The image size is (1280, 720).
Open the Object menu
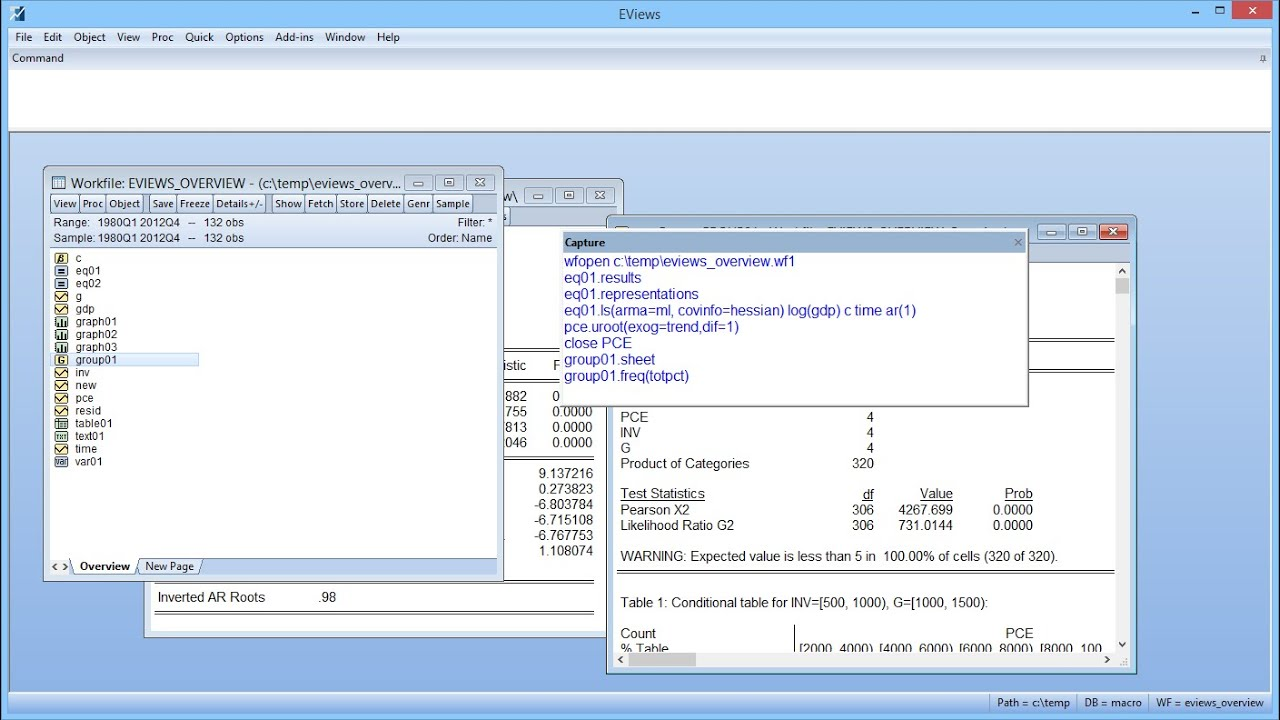[x=90, y=37]
